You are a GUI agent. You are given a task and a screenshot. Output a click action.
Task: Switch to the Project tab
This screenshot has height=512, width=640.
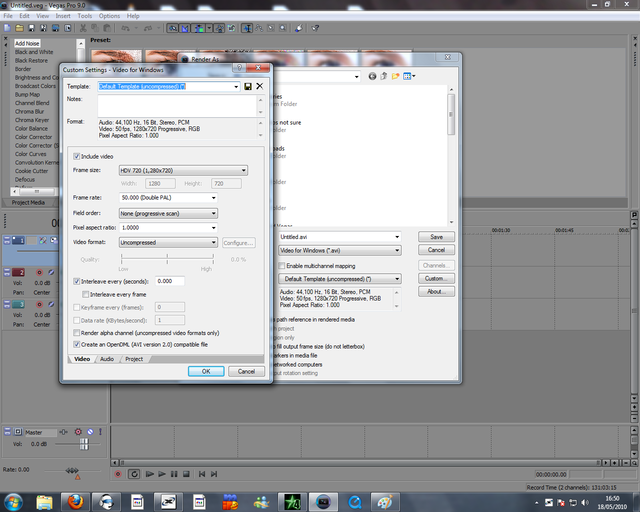tap(134, 359)
